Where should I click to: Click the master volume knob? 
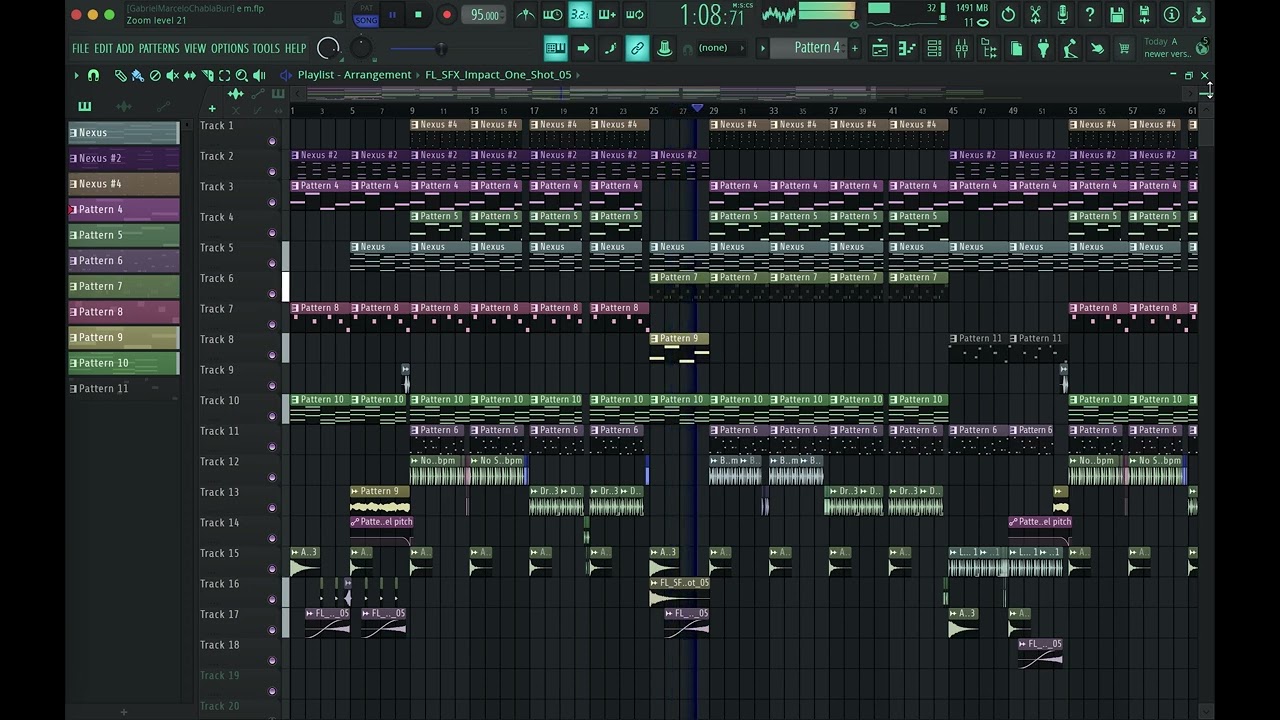(328, 48)
